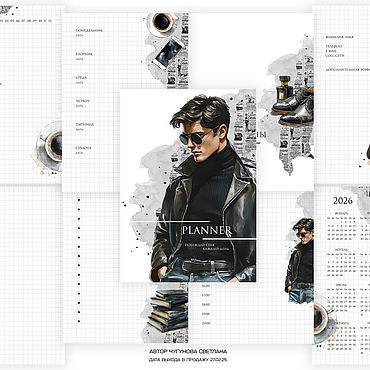Open the center planner cover page
This screenshot has width=370, height=370.
point(188,185)
